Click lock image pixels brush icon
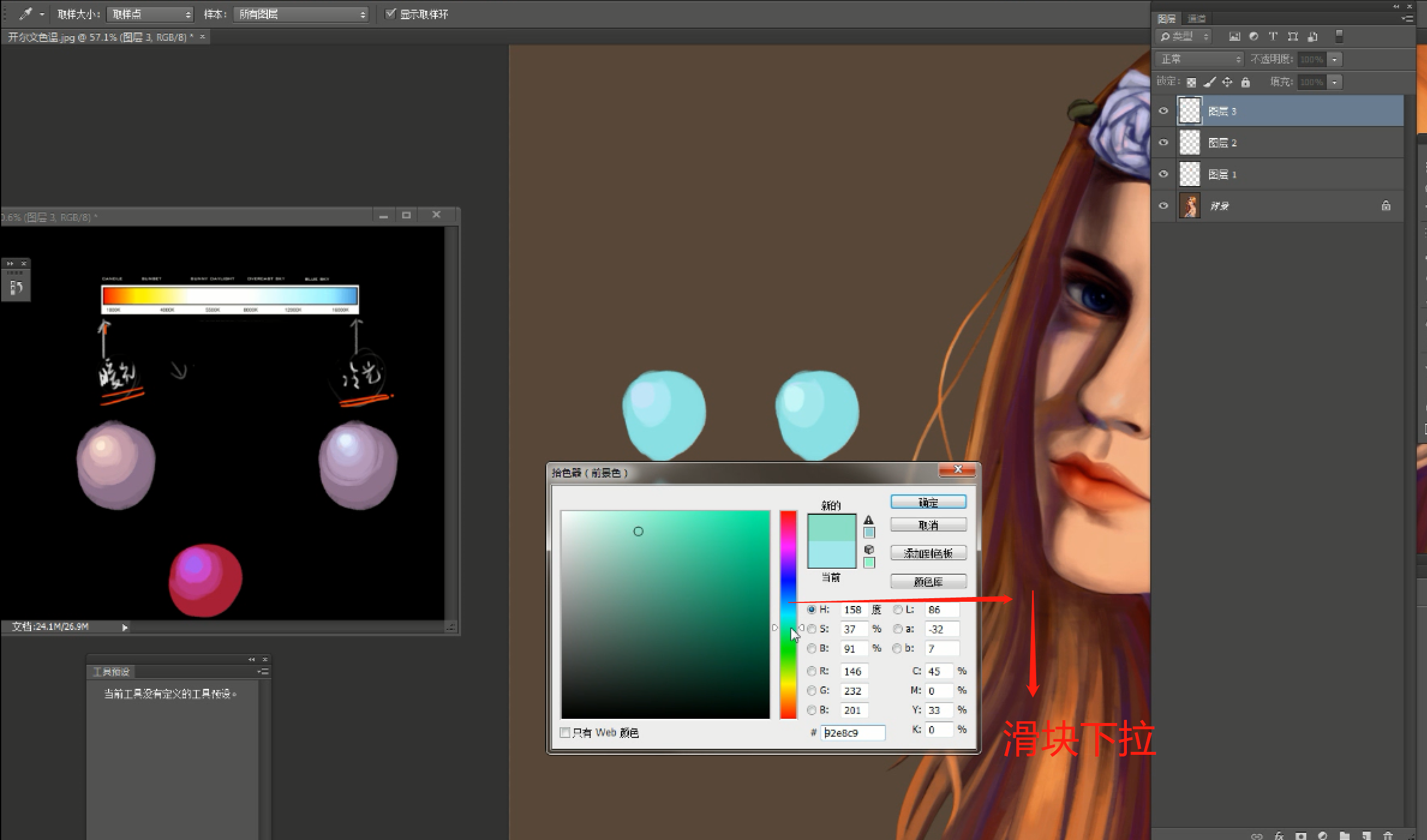Screen dimensions: 1427x840 tap(1210, 82)
